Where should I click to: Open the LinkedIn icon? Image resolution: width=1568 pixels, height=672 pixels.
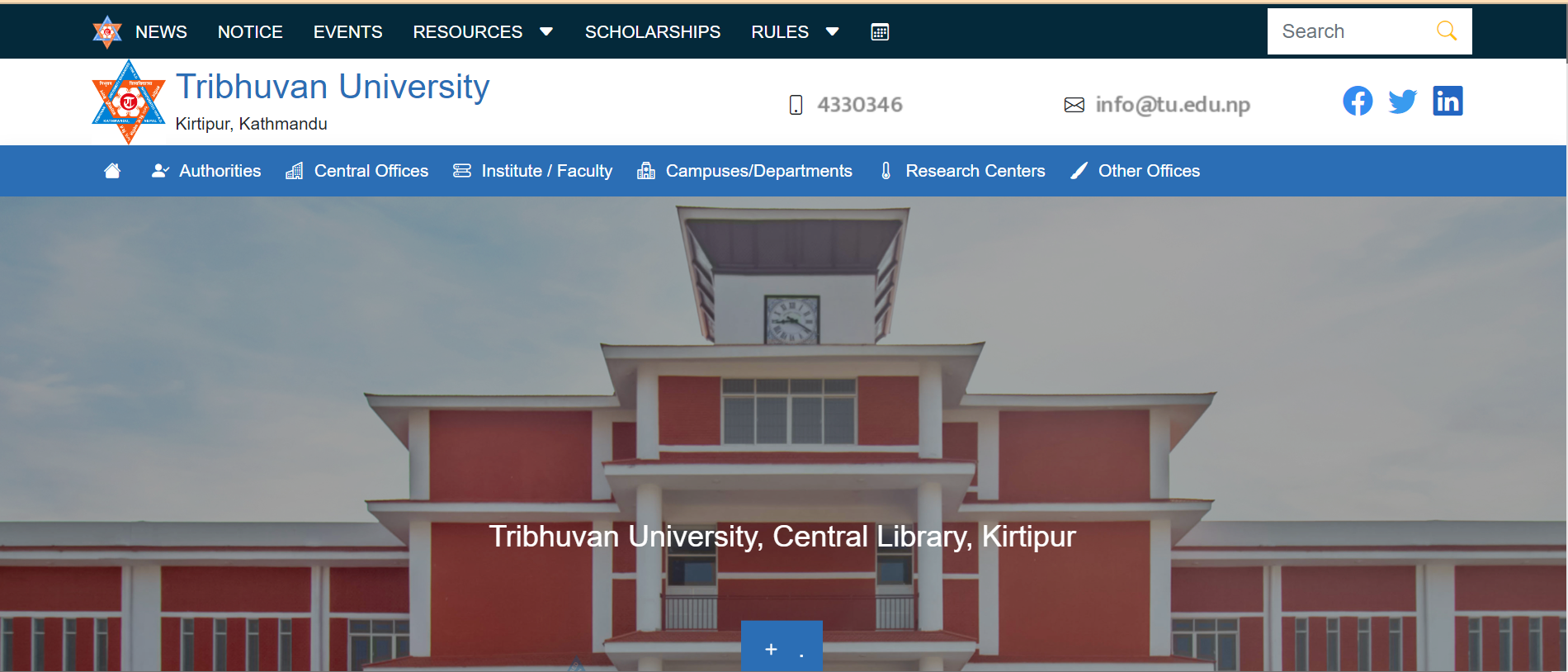(1448, 101)
